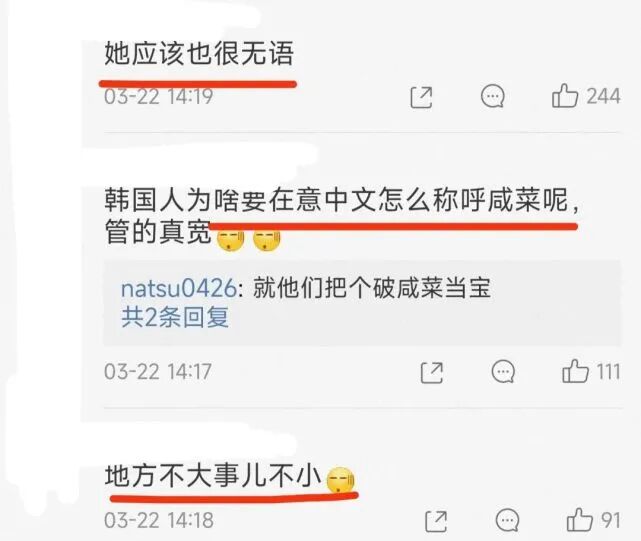Open comment starting with 韩国人为啥要在意

(342, 216)
